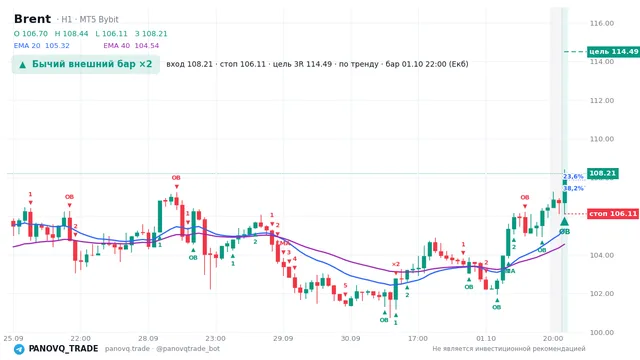
Task: Click the 100.00 price axis label
Action: pyautogui.click(x=602, y=332)
